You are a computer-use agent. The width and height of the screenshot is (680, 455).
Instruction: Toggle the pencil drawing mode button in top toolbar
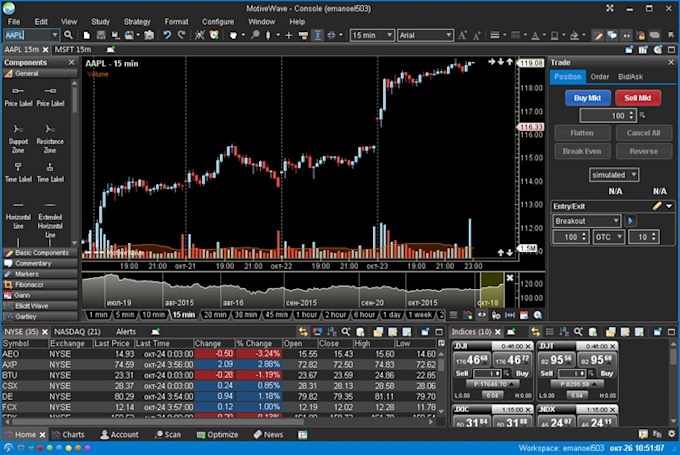(598, 35)
